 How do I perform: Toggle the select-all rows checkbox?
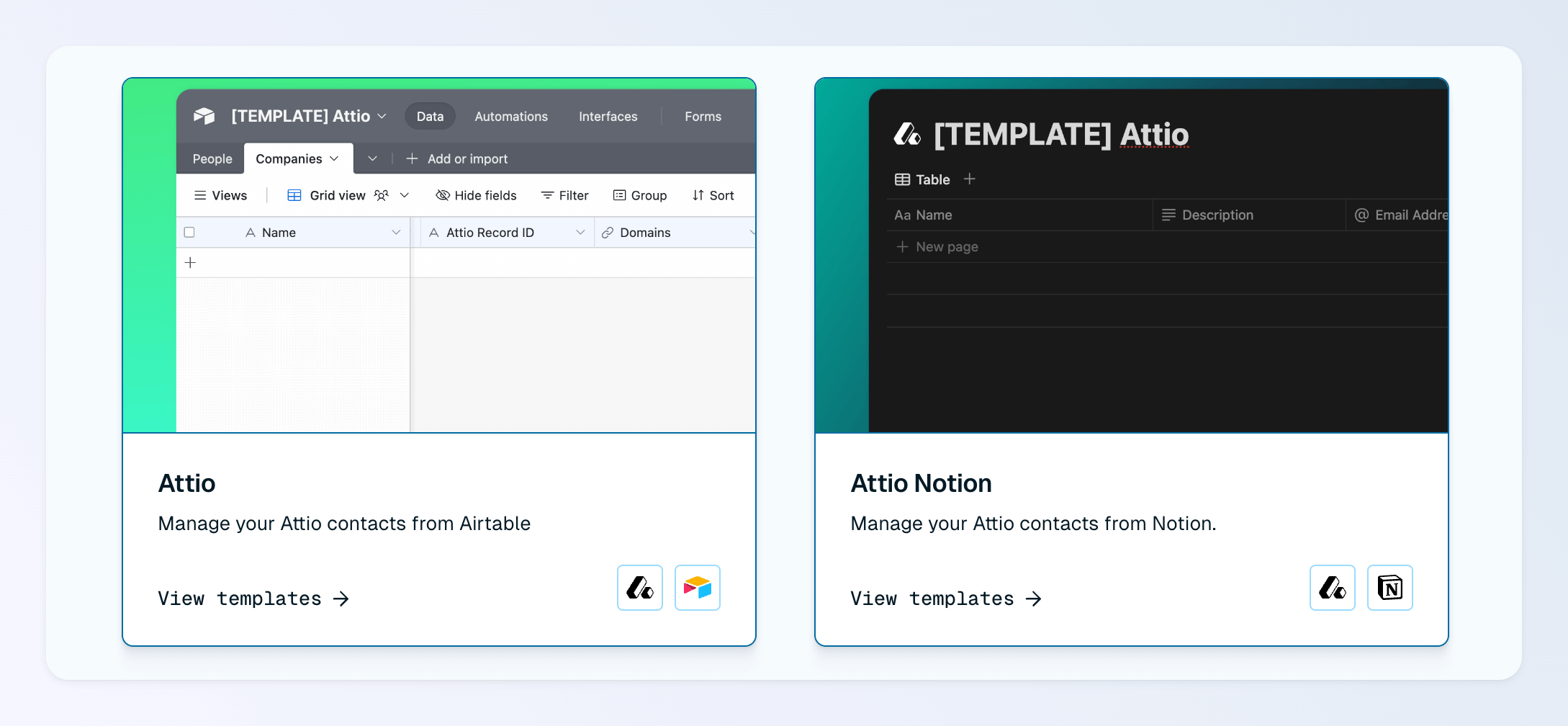[x=189, y=233]
